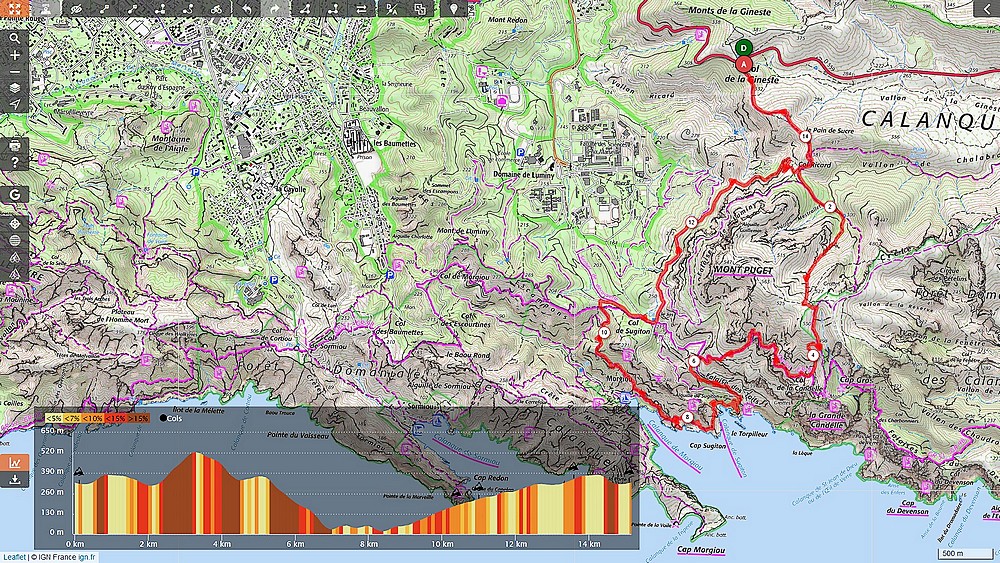
Task: Zoom out with the minus button
Action: pos(15,71)
